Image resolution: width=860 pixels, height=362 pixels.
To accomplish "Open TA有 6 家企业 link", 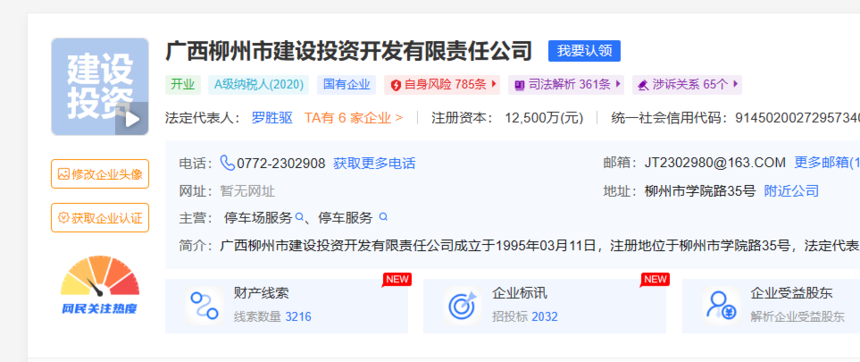I will pos(354,118).
